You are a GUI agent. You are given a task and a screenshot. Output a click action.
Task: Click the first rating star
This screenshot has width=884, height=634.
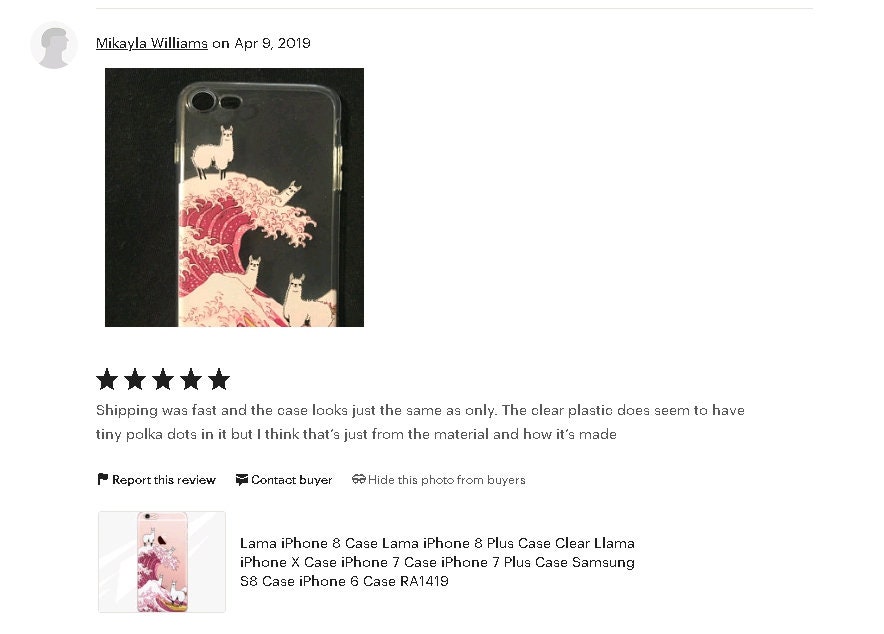pyautogui.click(x=107, y=379)
